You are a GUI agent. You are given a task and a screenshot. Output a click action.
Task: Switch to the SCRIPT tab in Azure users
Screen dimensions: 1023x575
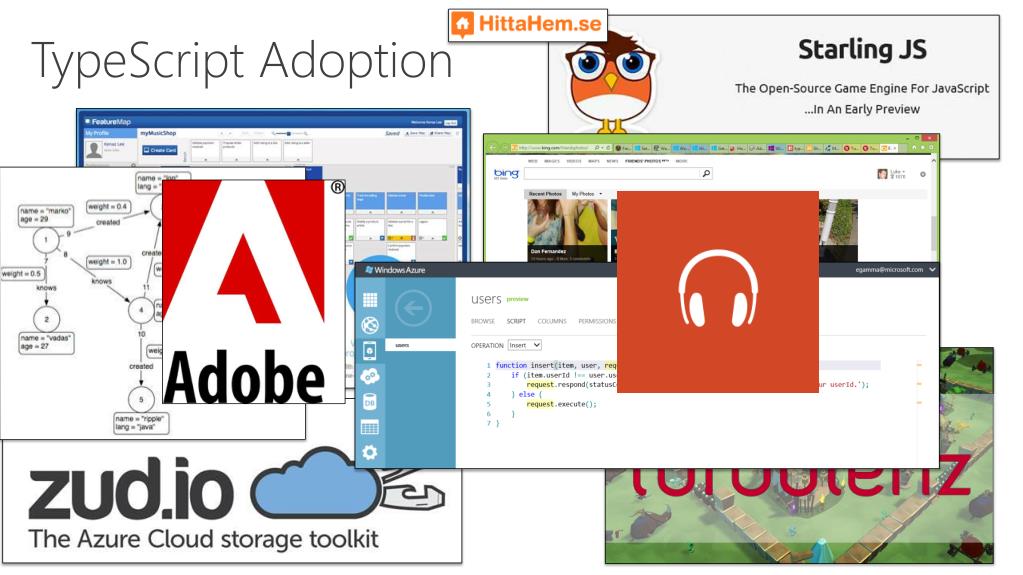tap(516, 321)
